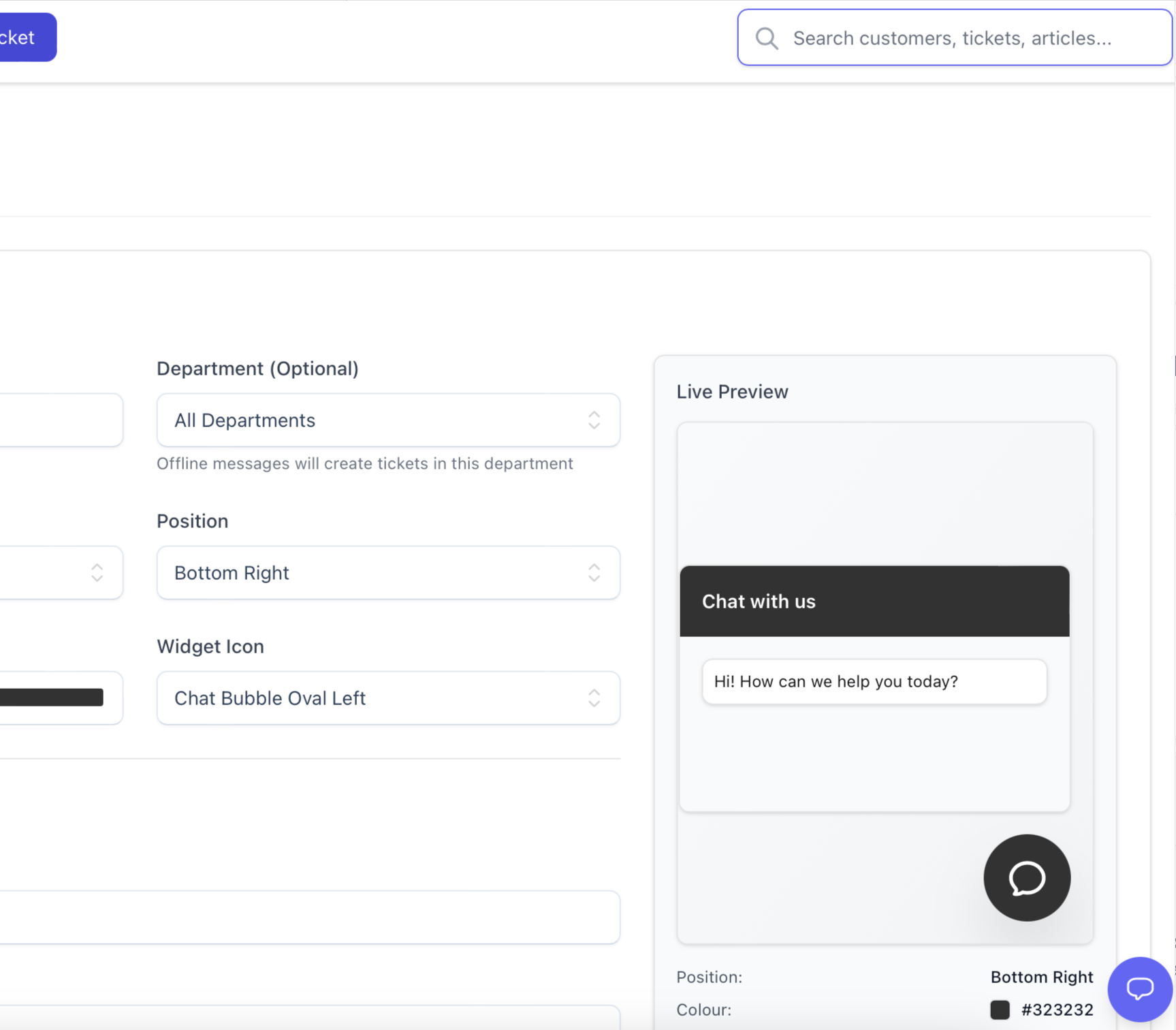Click the chevron icon on the All Departments selector
The image size is (1176, 1030).
coord(593,420)
